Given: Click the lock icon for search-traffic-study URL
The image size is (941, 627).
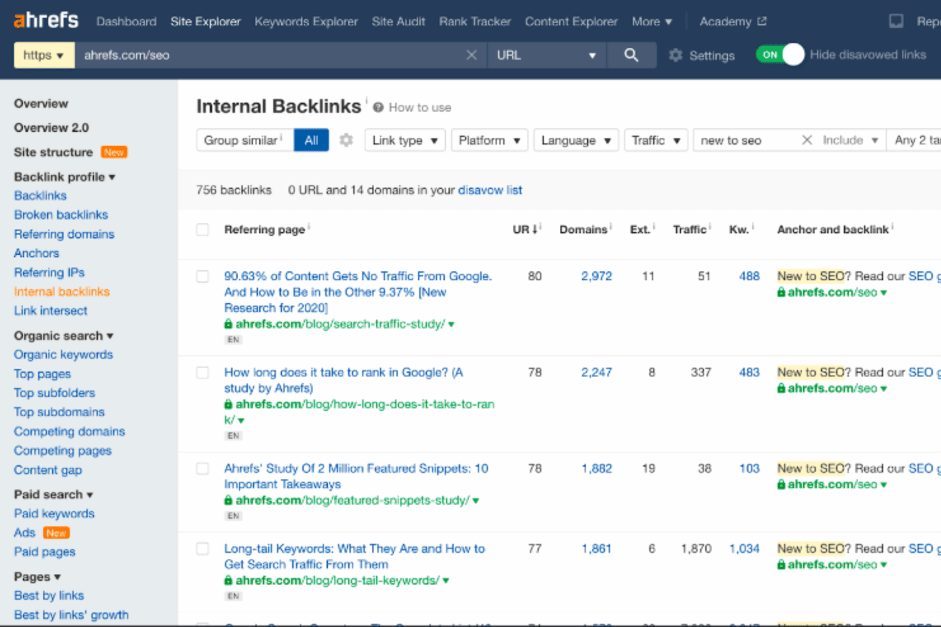Looking at the screenshot, I should point(228,324).
